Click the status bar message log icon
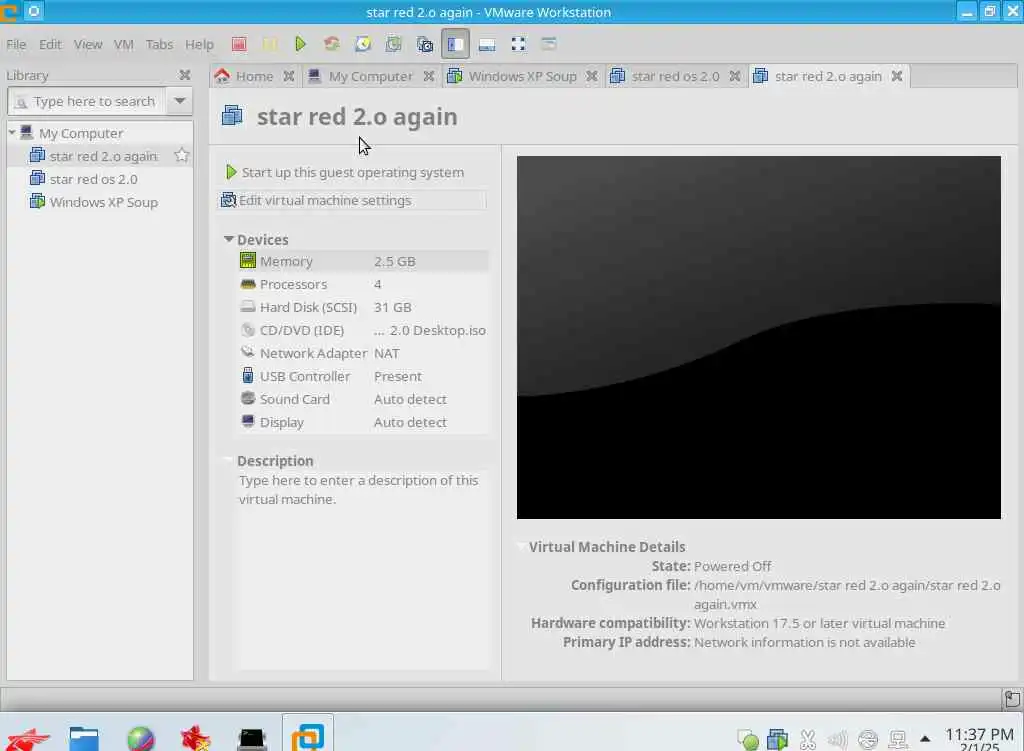Image resolution: width=1024 pixels, height=751 pixels. (1012, 699)
